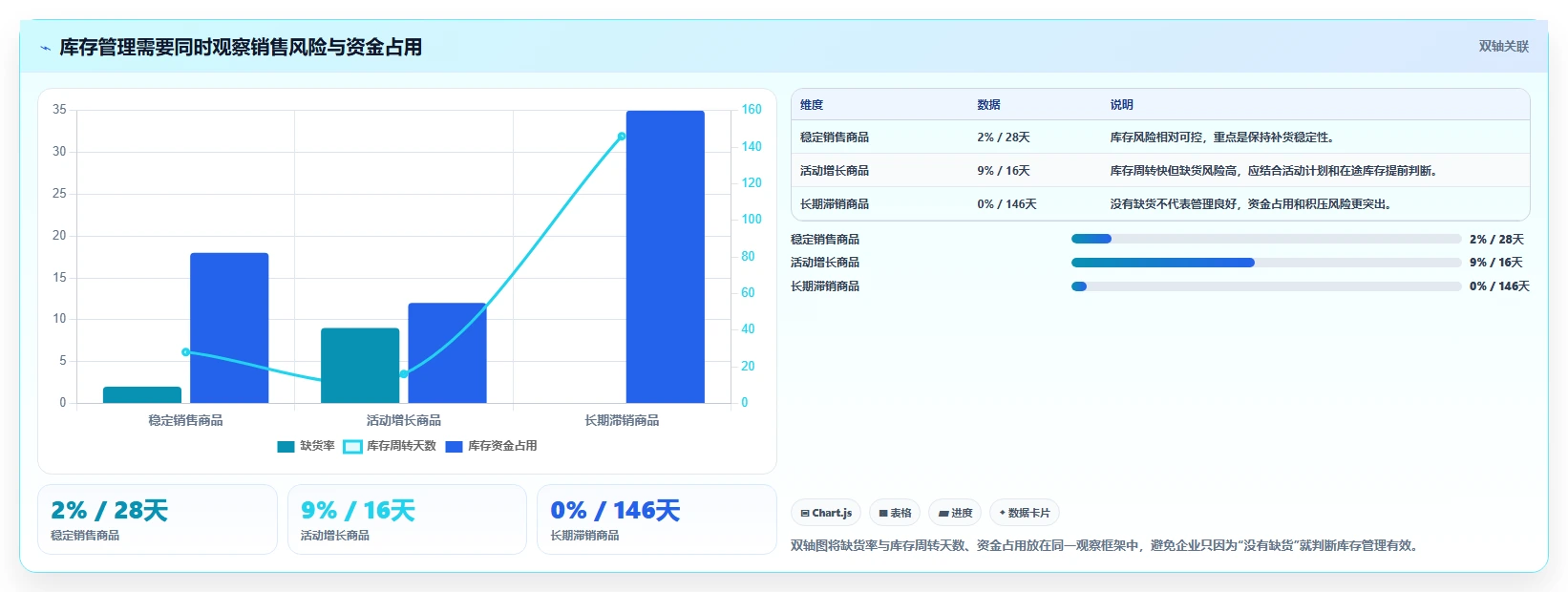Click the header icon beside the title

click(x=45, y=48)
